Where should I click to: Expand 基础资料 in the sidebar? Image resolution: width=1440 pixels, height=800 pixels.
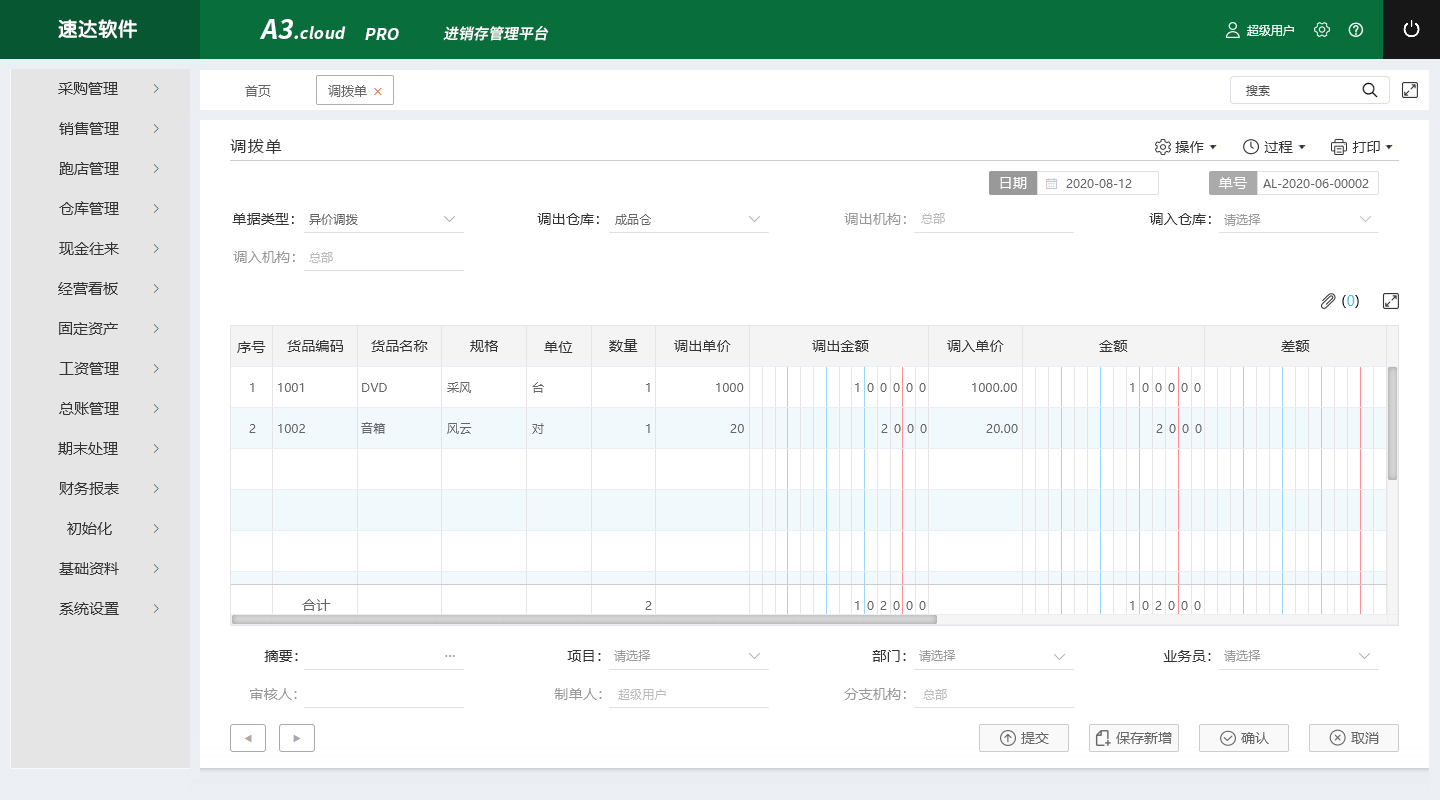(x=100, y=569)
